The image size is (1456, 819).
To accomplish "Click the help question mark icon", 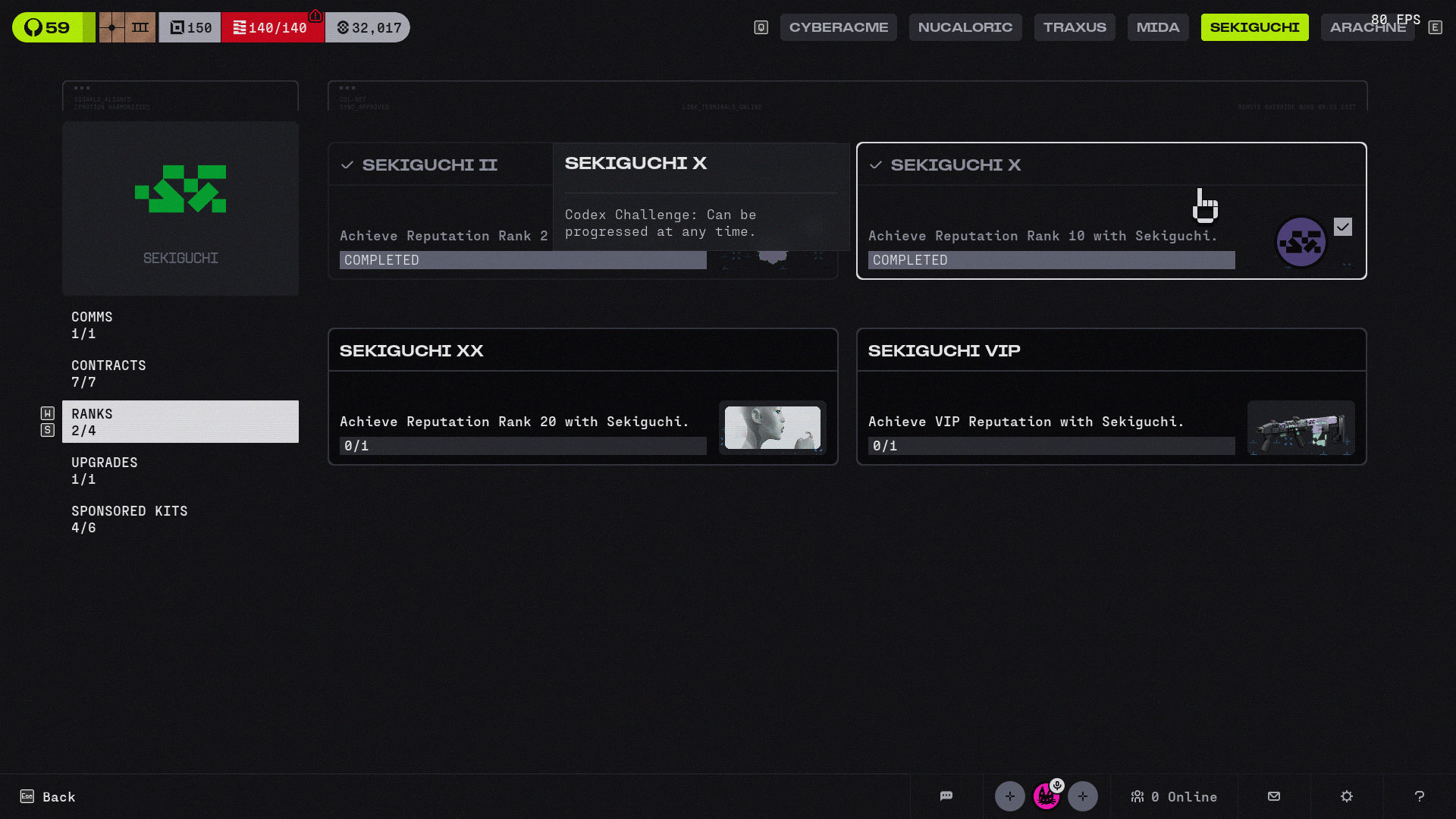I will 1420,796.
